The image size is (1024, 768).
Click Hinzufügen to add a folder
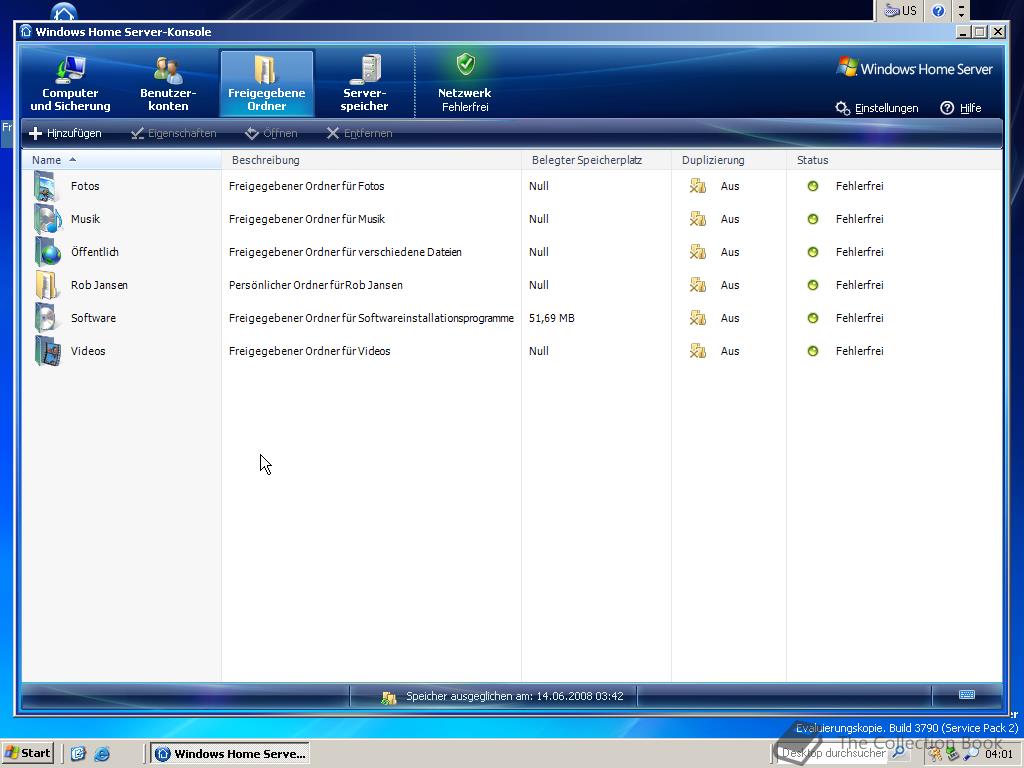coord(65,133)
